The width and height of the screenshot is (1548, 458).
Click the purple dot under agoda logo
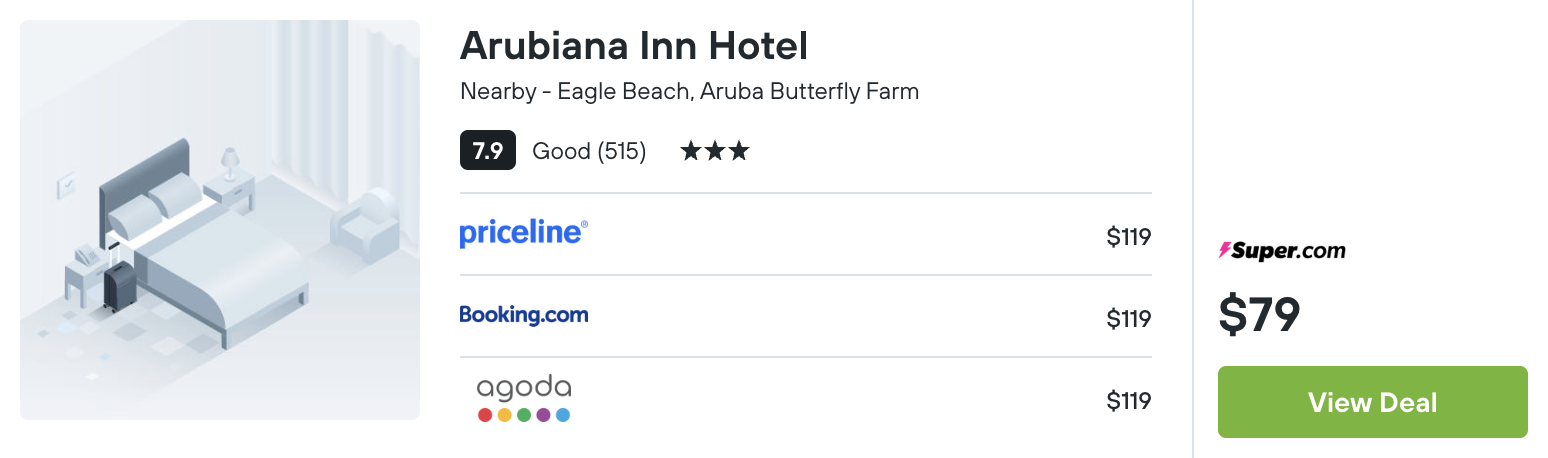tap(543, 414)
